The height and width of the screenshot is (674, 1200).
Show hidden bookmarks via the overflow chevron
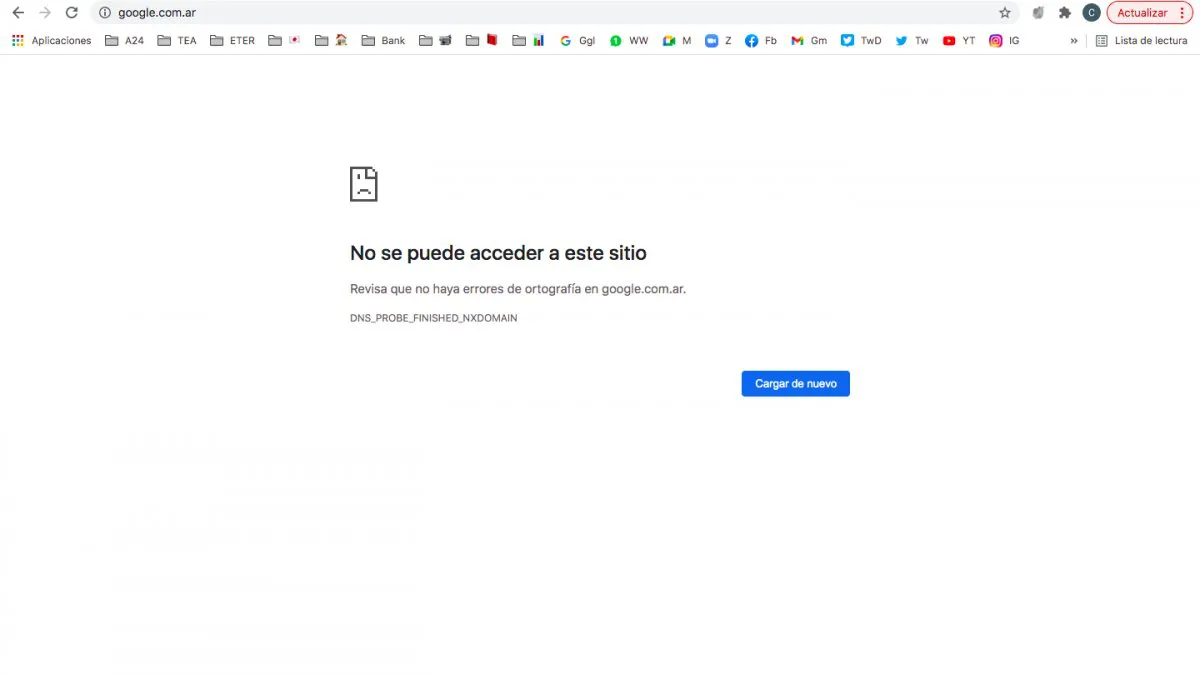1074,40
